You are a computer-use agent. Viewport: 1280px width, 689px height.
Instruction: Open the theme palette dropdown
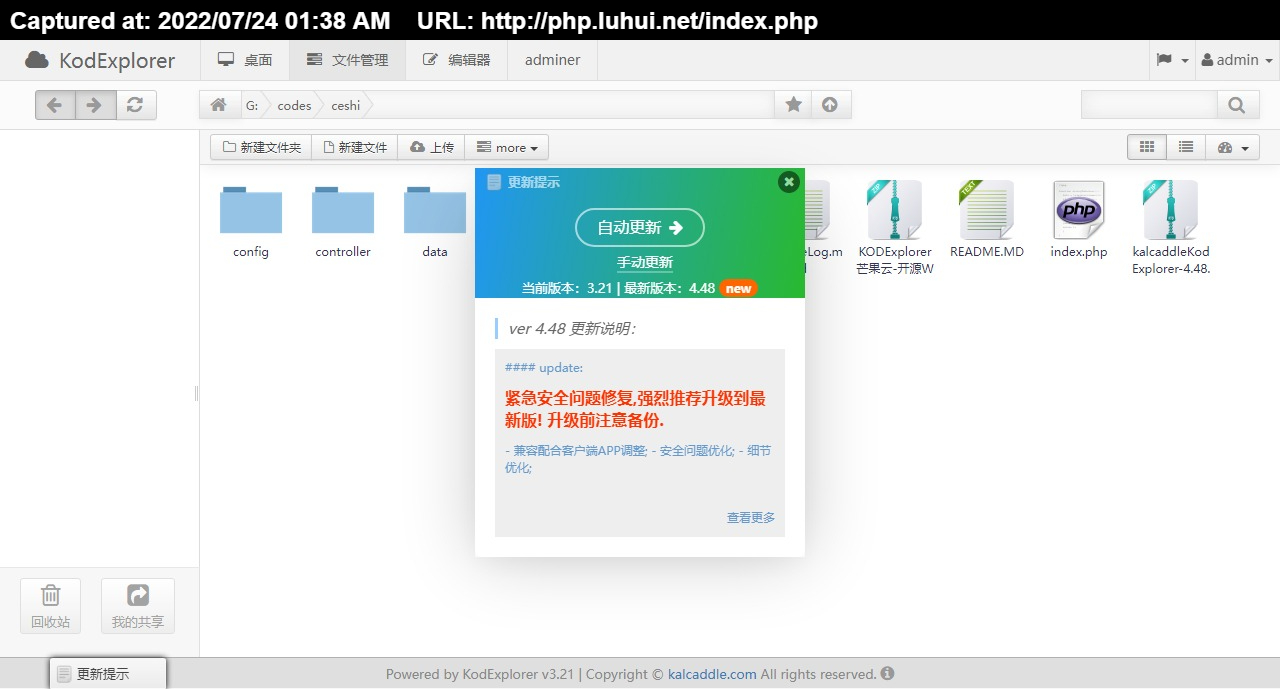pos(1232,147)
